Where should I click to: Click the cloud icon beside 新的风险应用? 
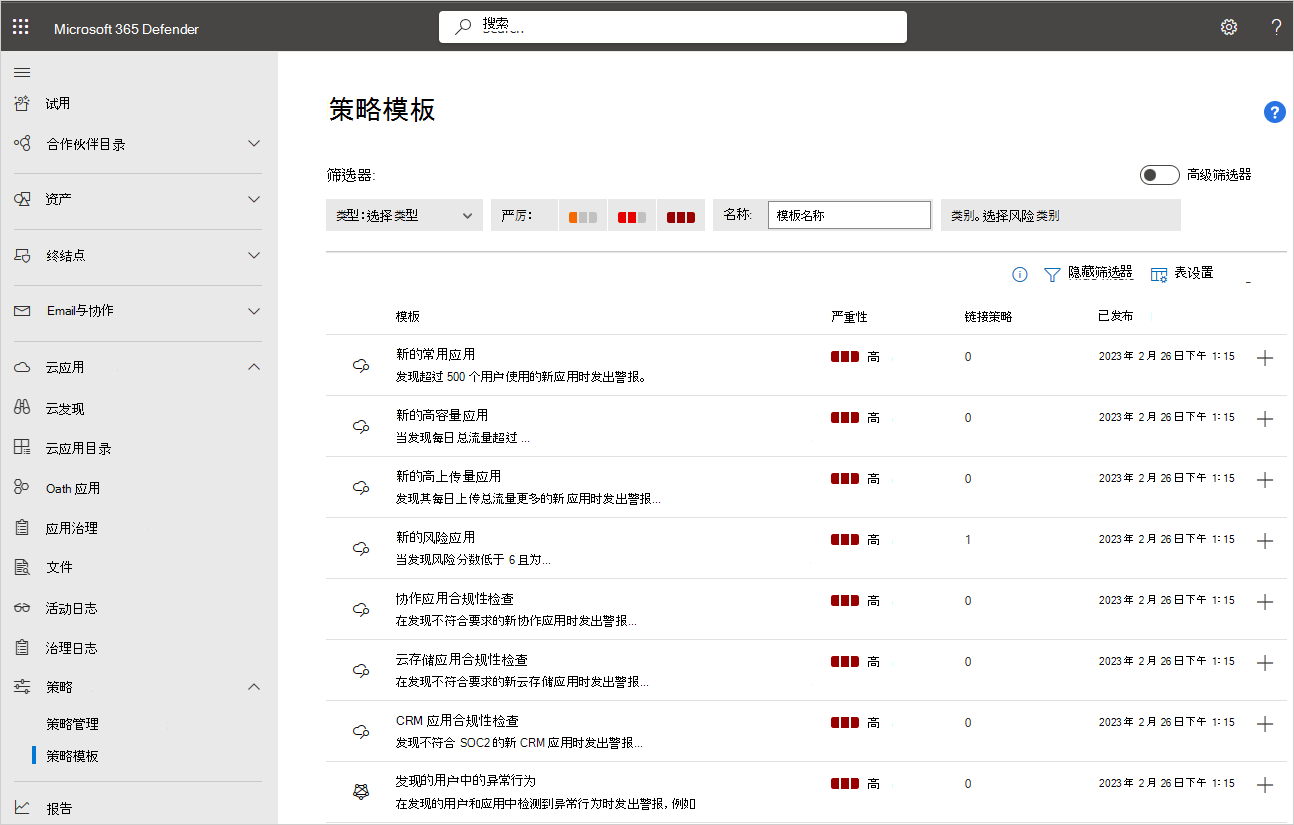(361, 549)
